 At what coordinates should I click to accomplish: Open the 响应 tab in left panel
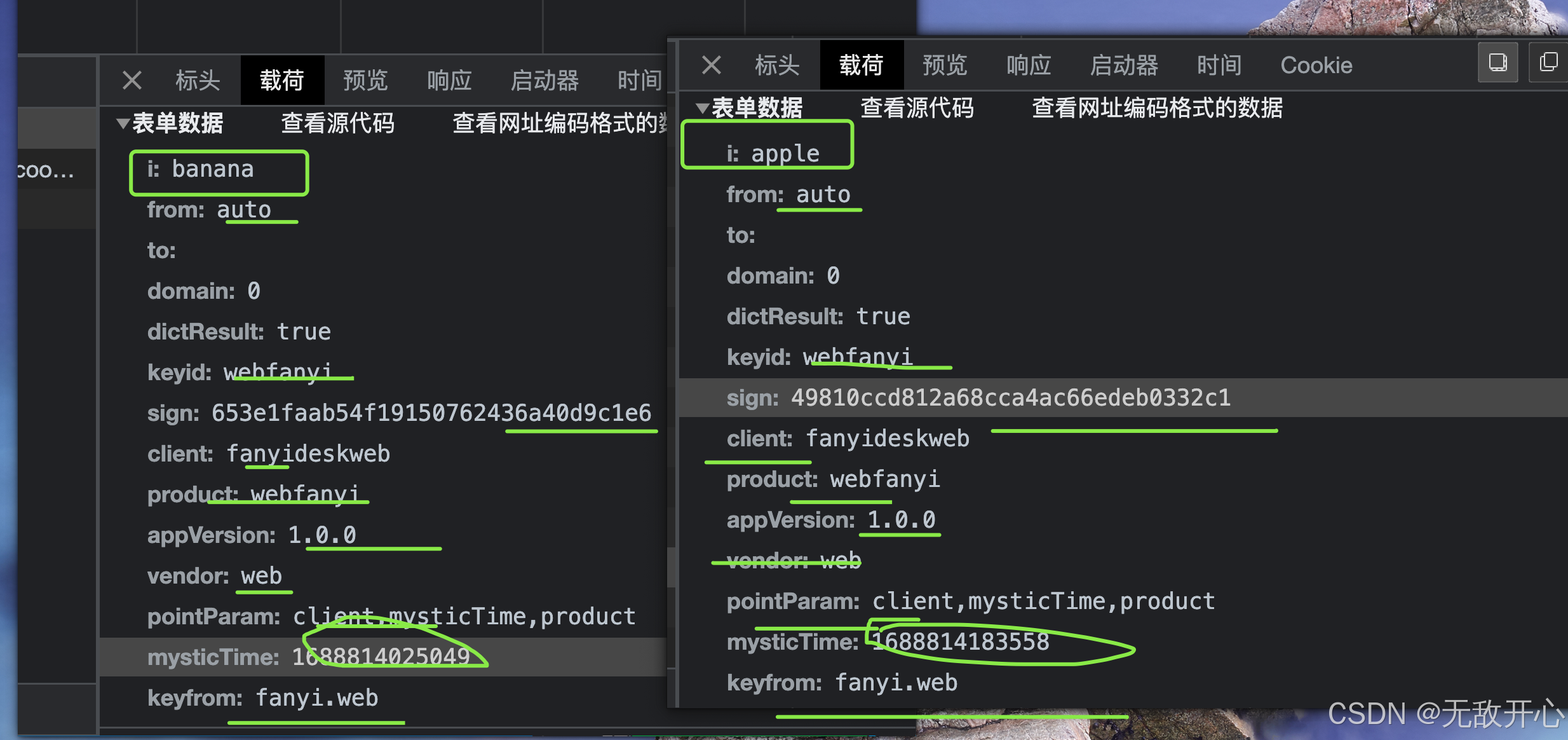point(449,80)
